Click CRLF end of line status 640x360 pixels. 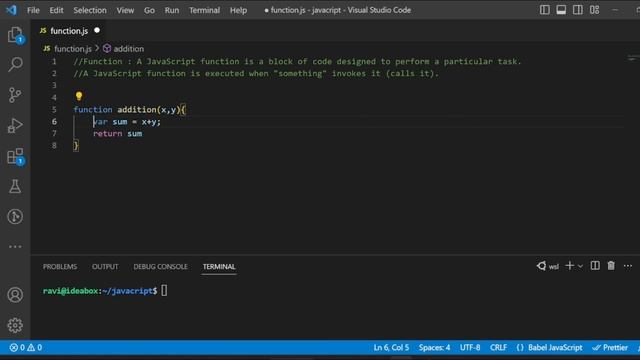[498, 347]
